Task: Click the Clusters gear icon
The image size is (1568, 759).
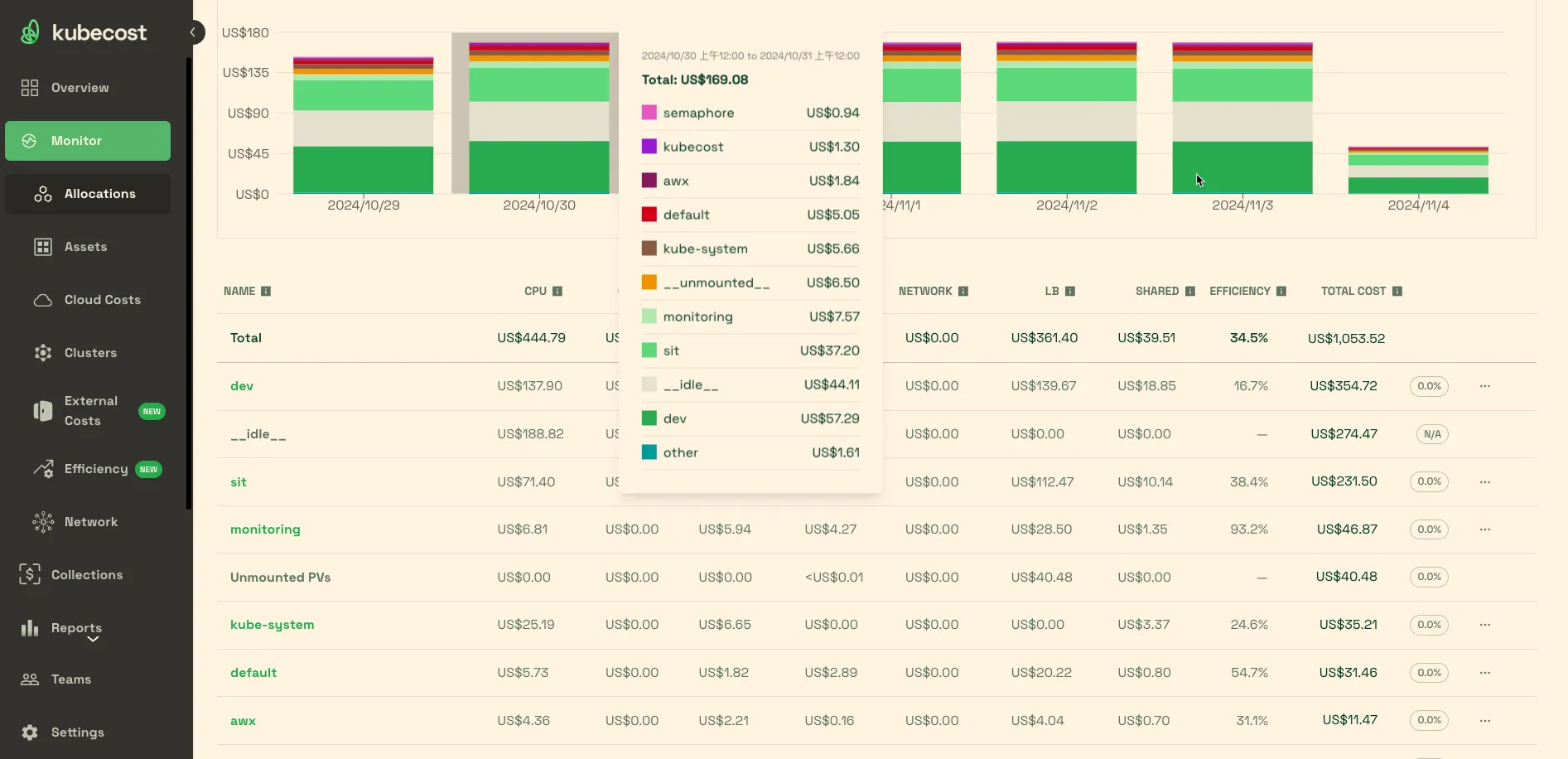Action: point(43,353)
